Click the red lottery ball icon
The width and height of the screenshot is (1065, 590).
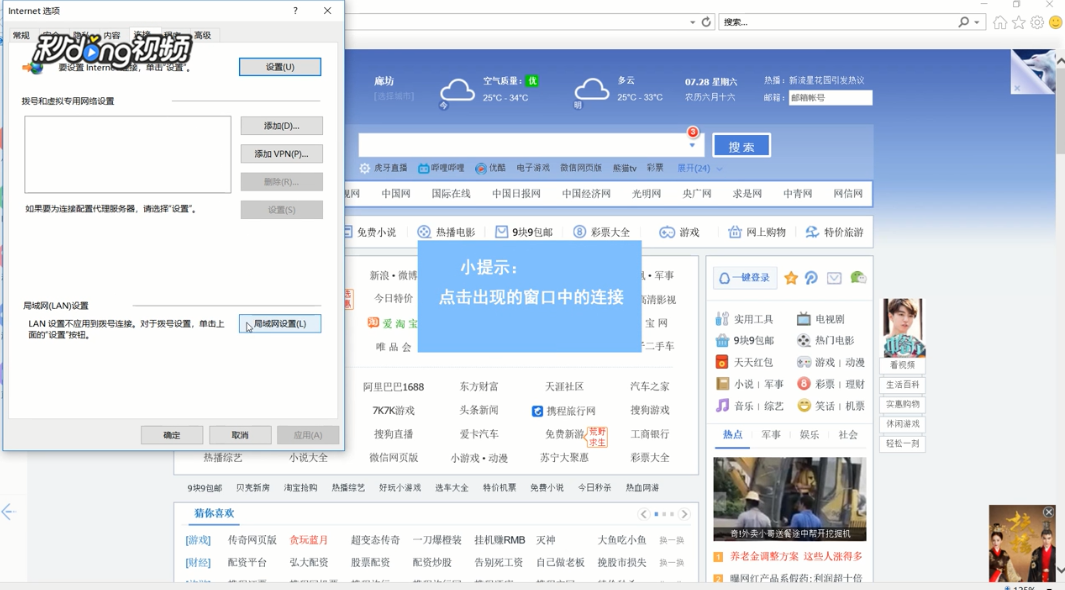804,384
